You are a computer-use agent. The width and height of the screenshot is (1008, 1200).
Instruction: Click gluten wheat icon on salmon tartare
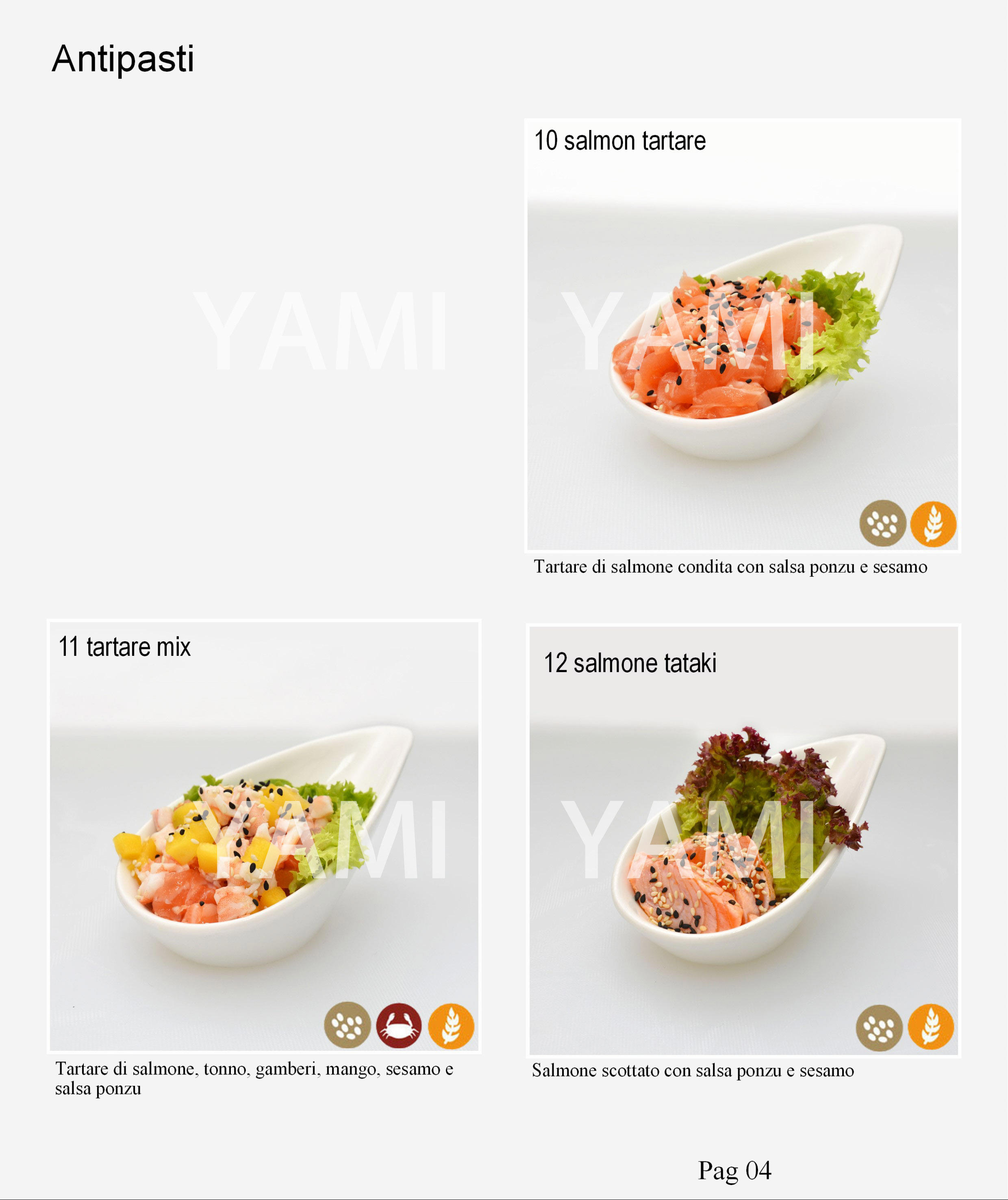[x=933, y=524]
